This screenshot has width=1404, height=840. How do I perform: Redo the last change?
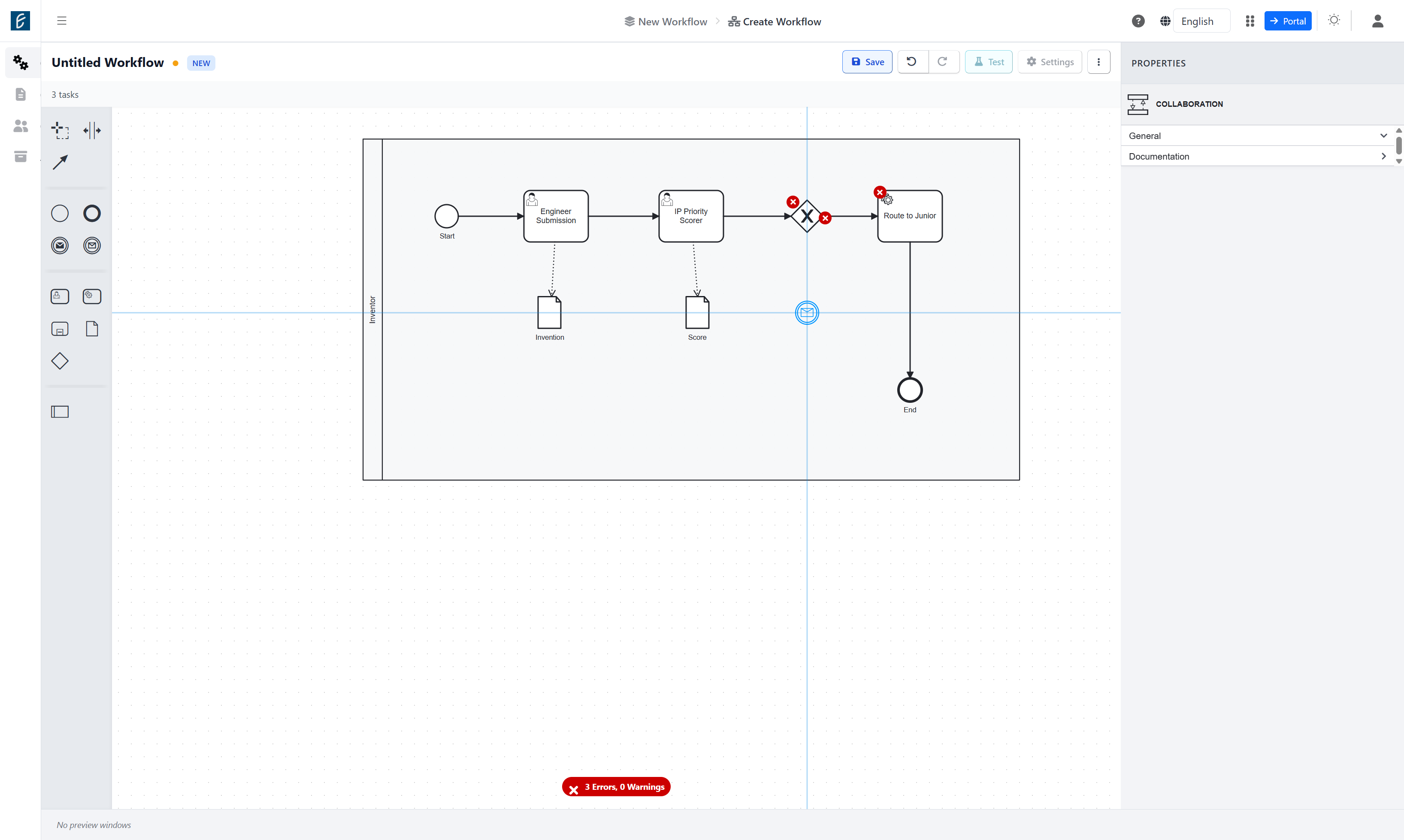[944, 62]
